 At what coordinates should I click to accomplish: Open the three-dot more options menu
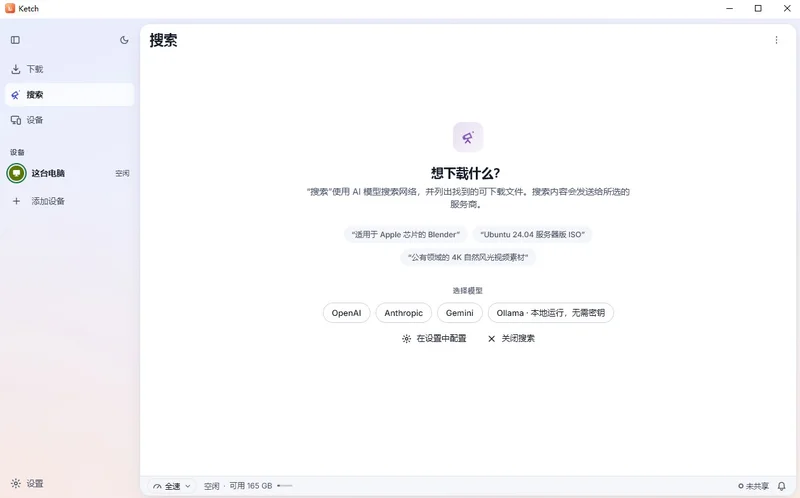[x=776, y=40]
